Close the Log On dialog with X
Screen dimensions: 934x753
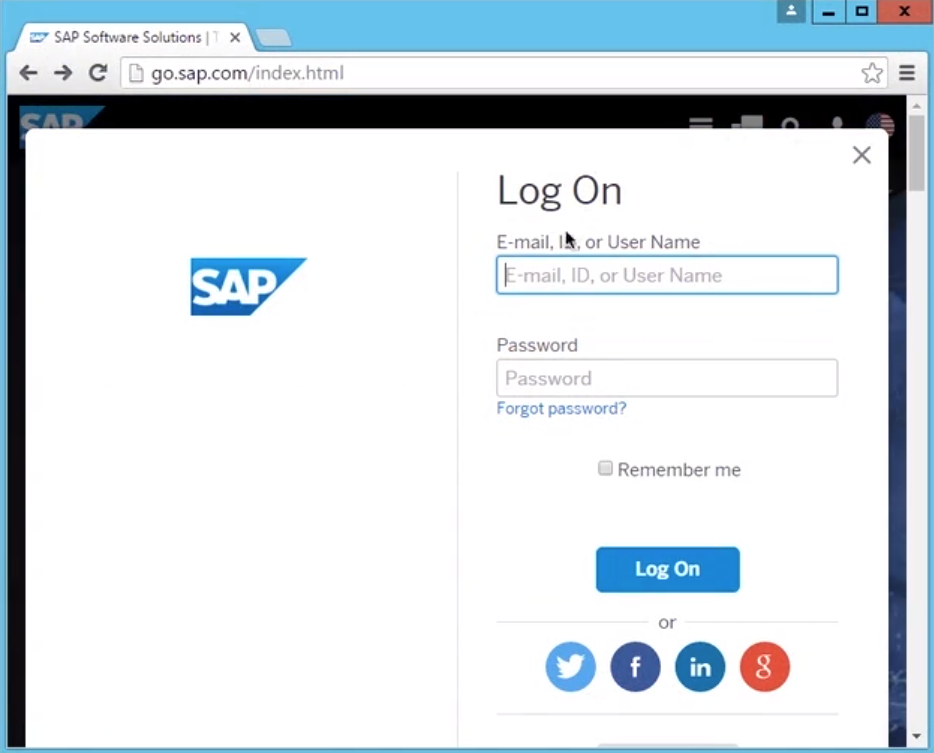(x=861, y=155)
